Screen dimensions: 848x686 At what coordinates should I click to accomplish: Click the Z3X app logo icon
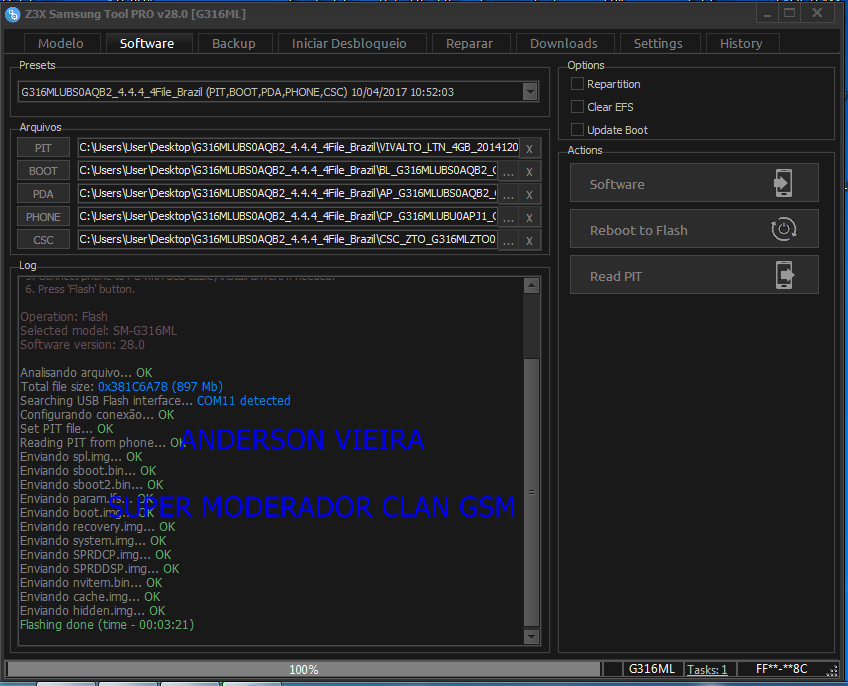coord(12,14)
